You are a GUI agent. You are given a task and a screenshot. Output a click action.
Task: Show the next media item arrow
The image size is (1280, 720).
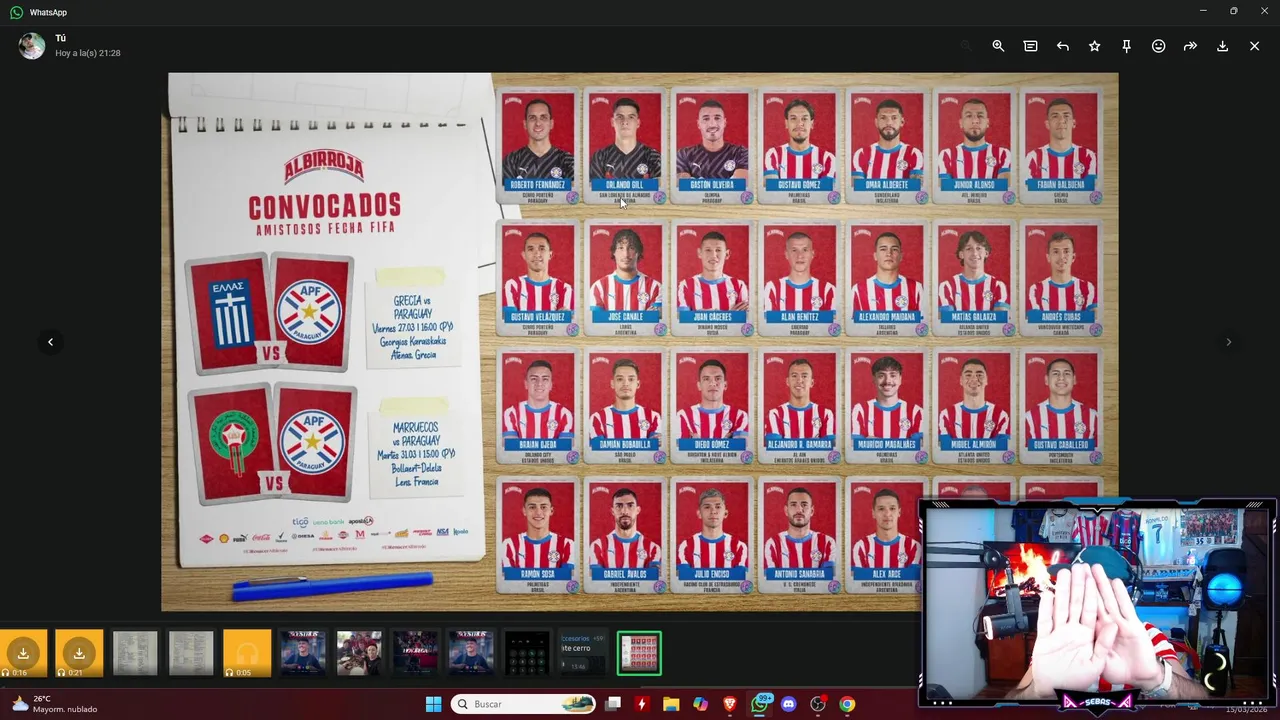click(1228, 342)
